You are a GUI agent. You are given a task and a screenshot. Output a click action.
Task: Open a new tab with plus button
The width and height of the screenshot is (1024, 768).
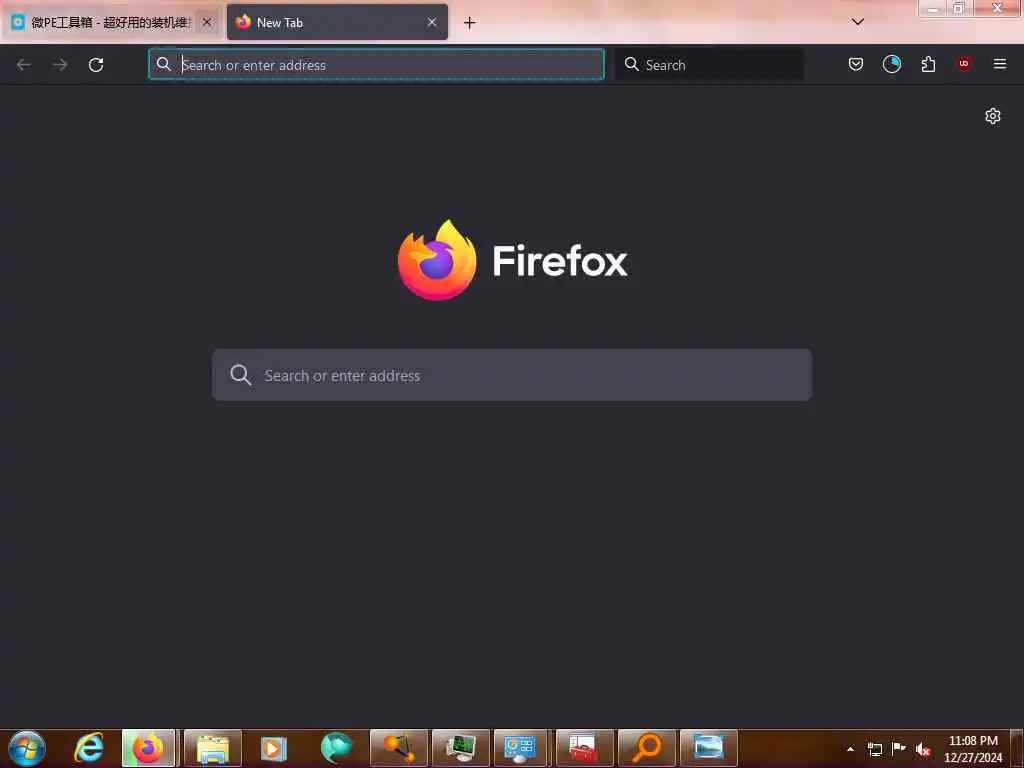[x=470, y=23]
